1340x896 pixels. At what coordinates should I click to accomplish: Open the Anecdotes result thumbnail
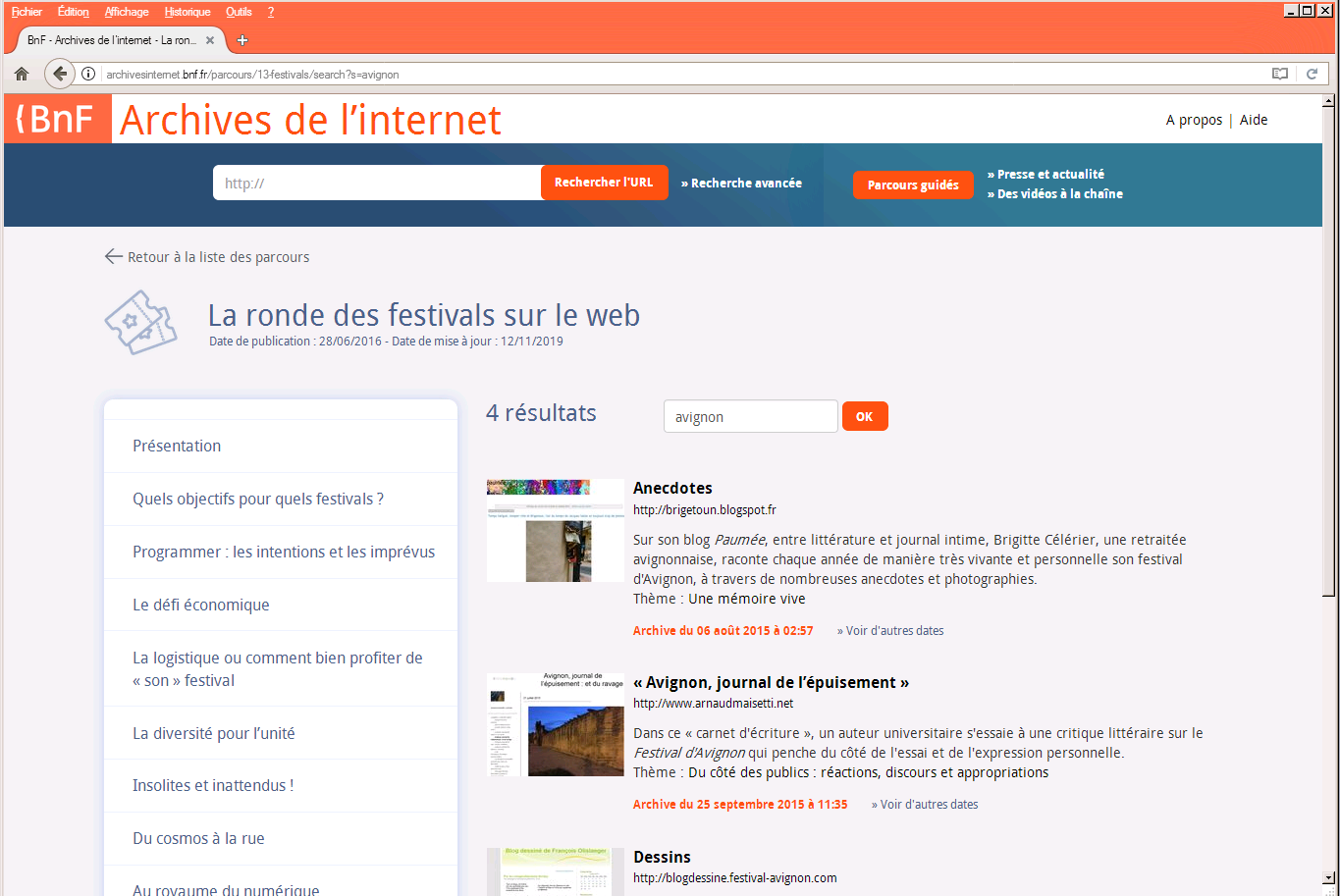[x=556, y=530]
